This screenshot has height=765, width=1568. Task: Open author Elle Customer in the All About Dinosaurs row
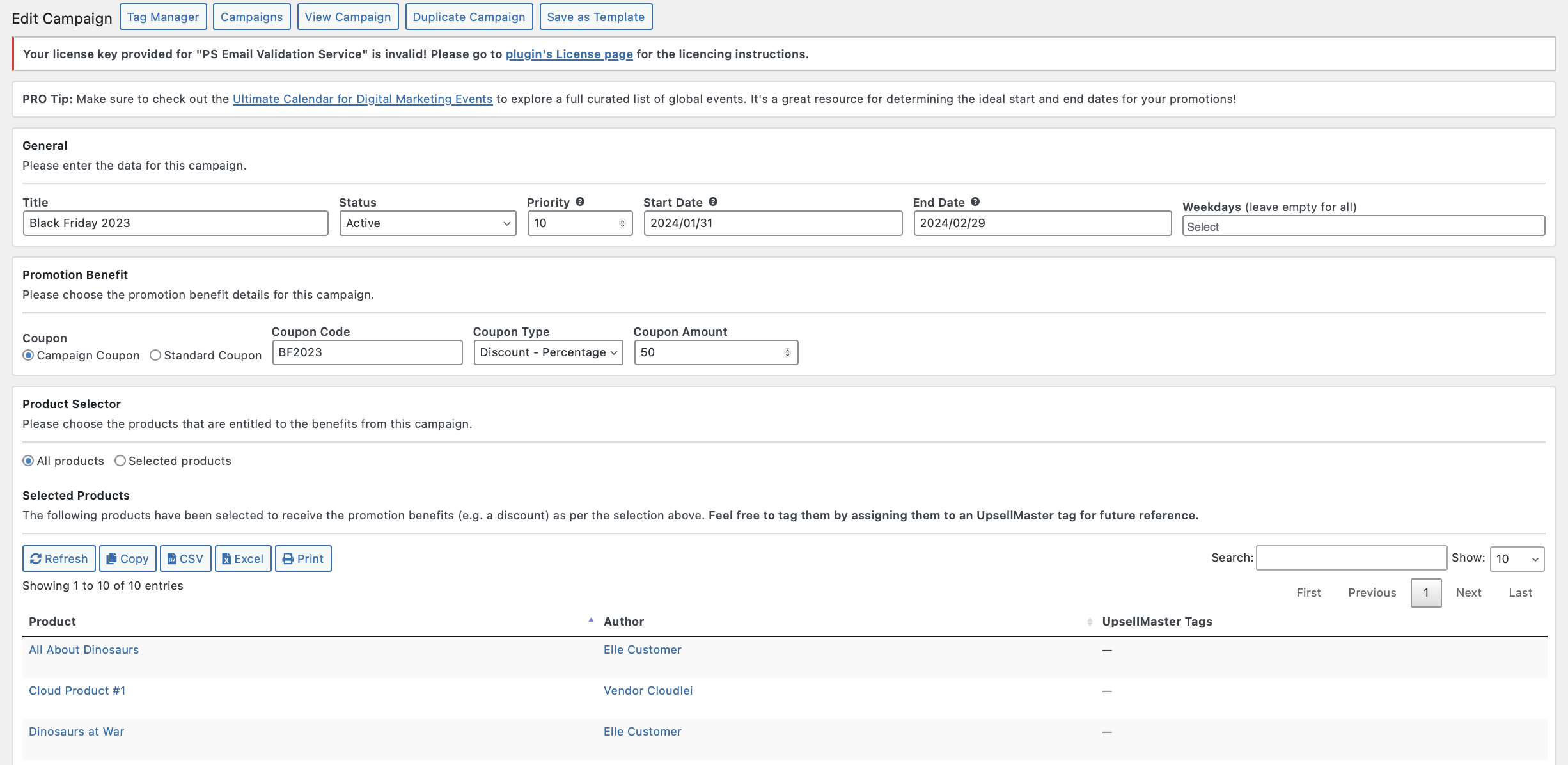pyautogui.click(x=642, y=650)
